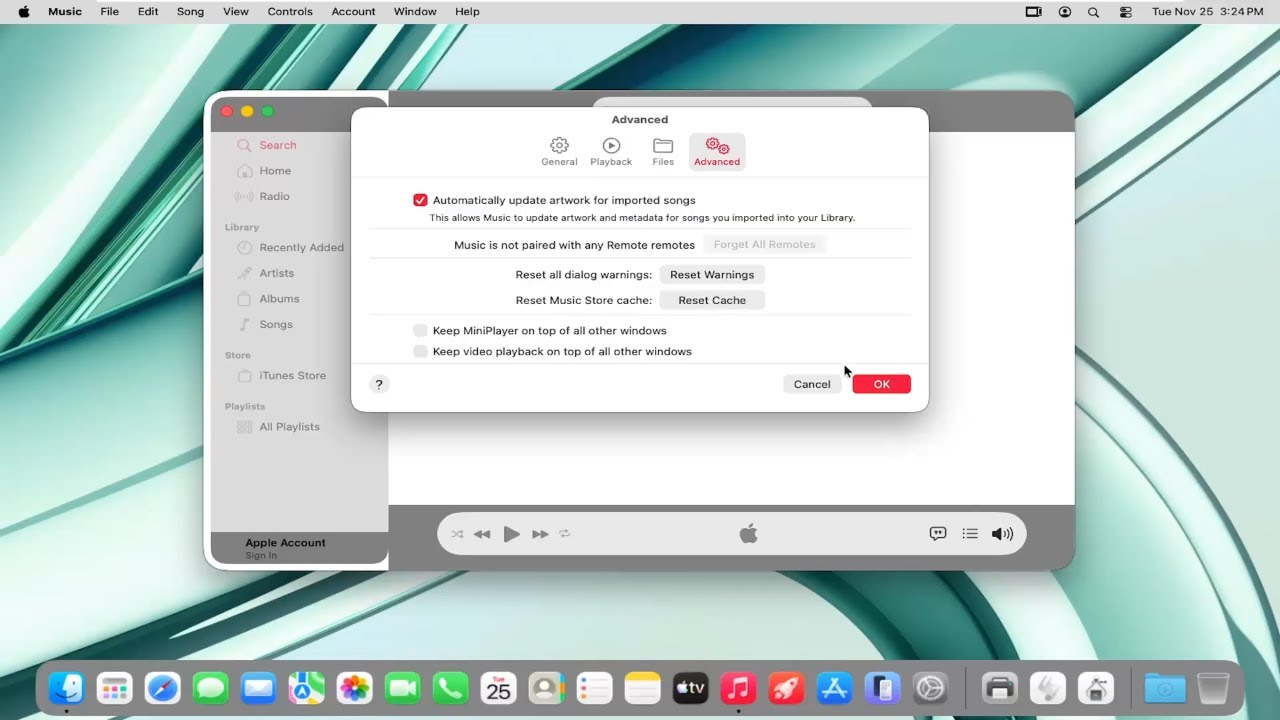Open iTunes Store from the sidebar
The width and height of the screenshot is (1280, 720).
(x=281, y=376)
